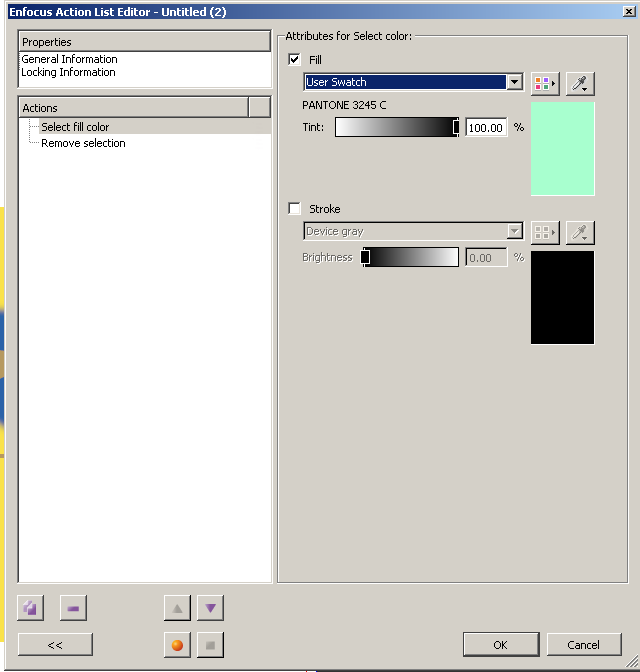Click the Tint slider track

click(397, 127)
